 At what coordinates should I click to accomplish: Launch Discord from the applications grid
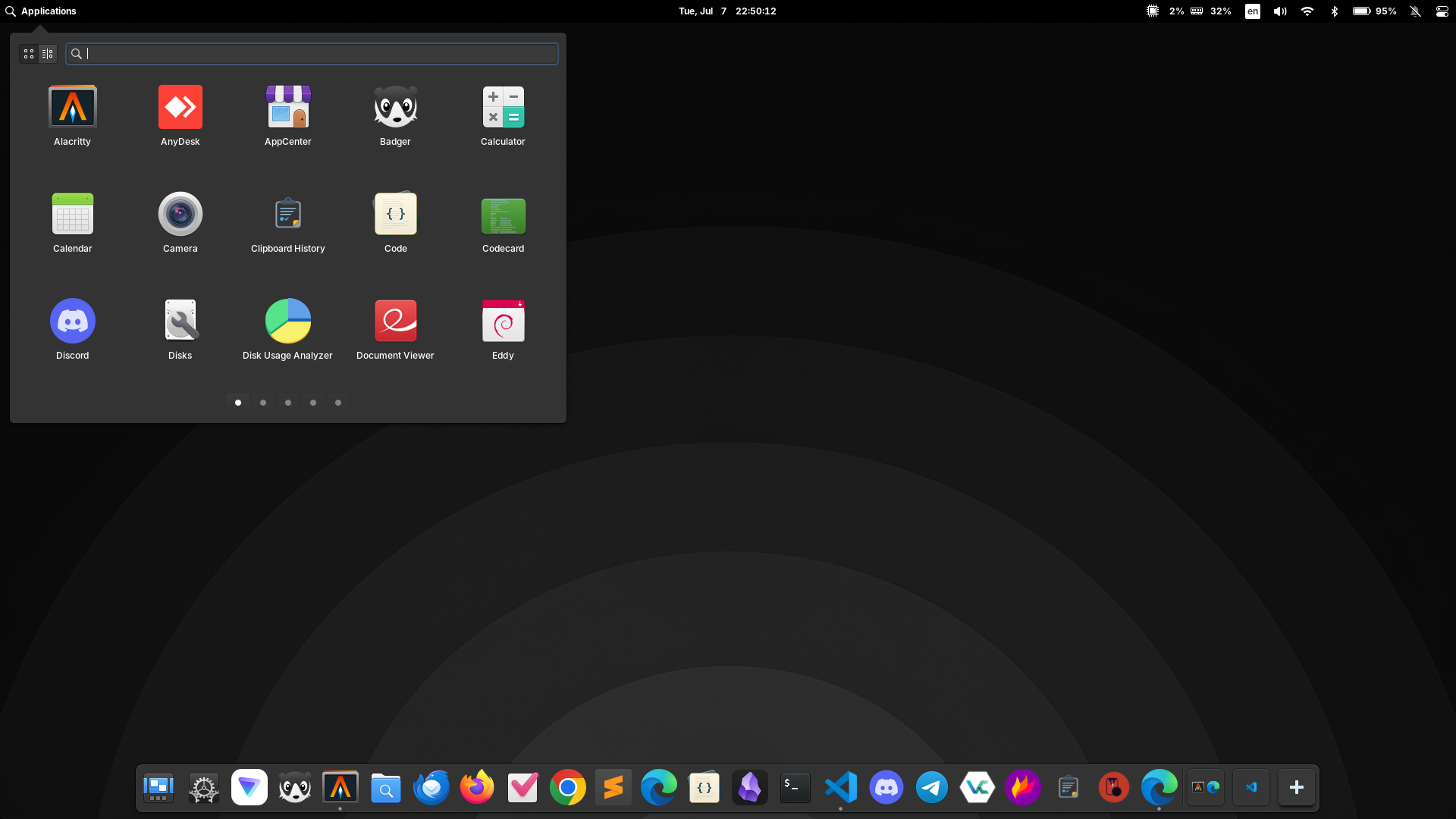73,330
